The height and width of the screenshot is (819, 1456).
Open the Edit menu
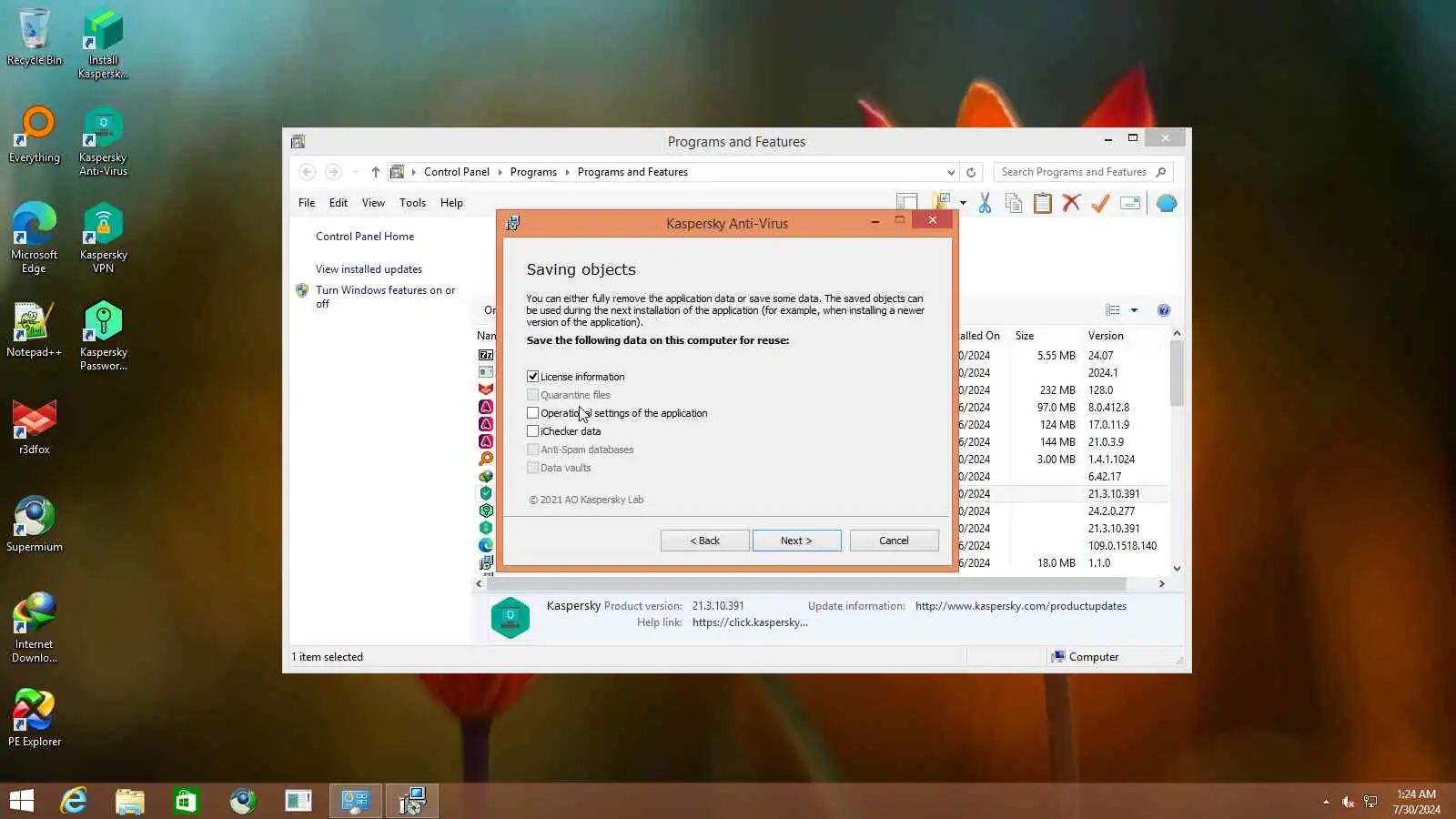tap(339, 203)
